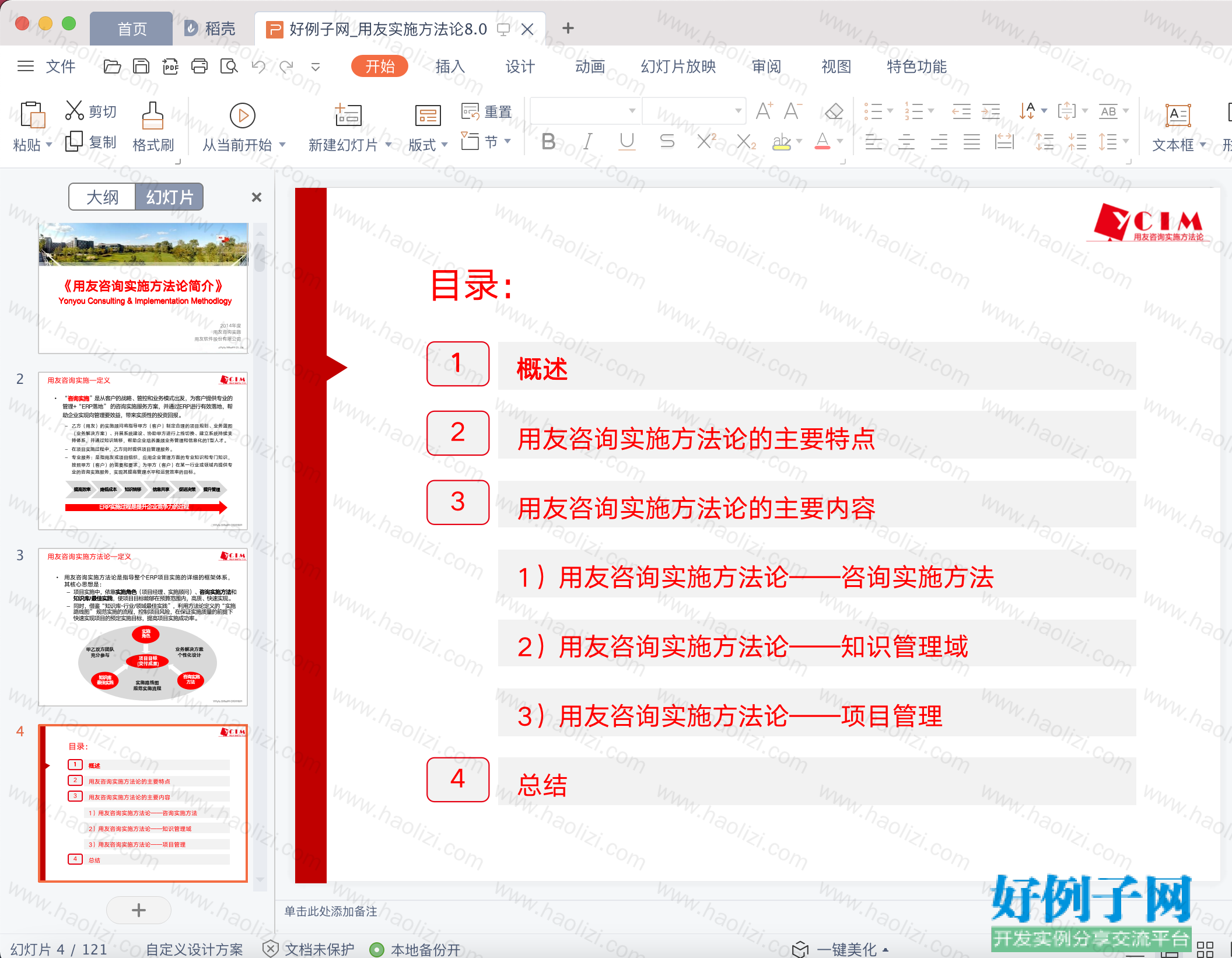Toggle italic formatting
This screenshot has height=958, width=1232.
tap(588, 141)
